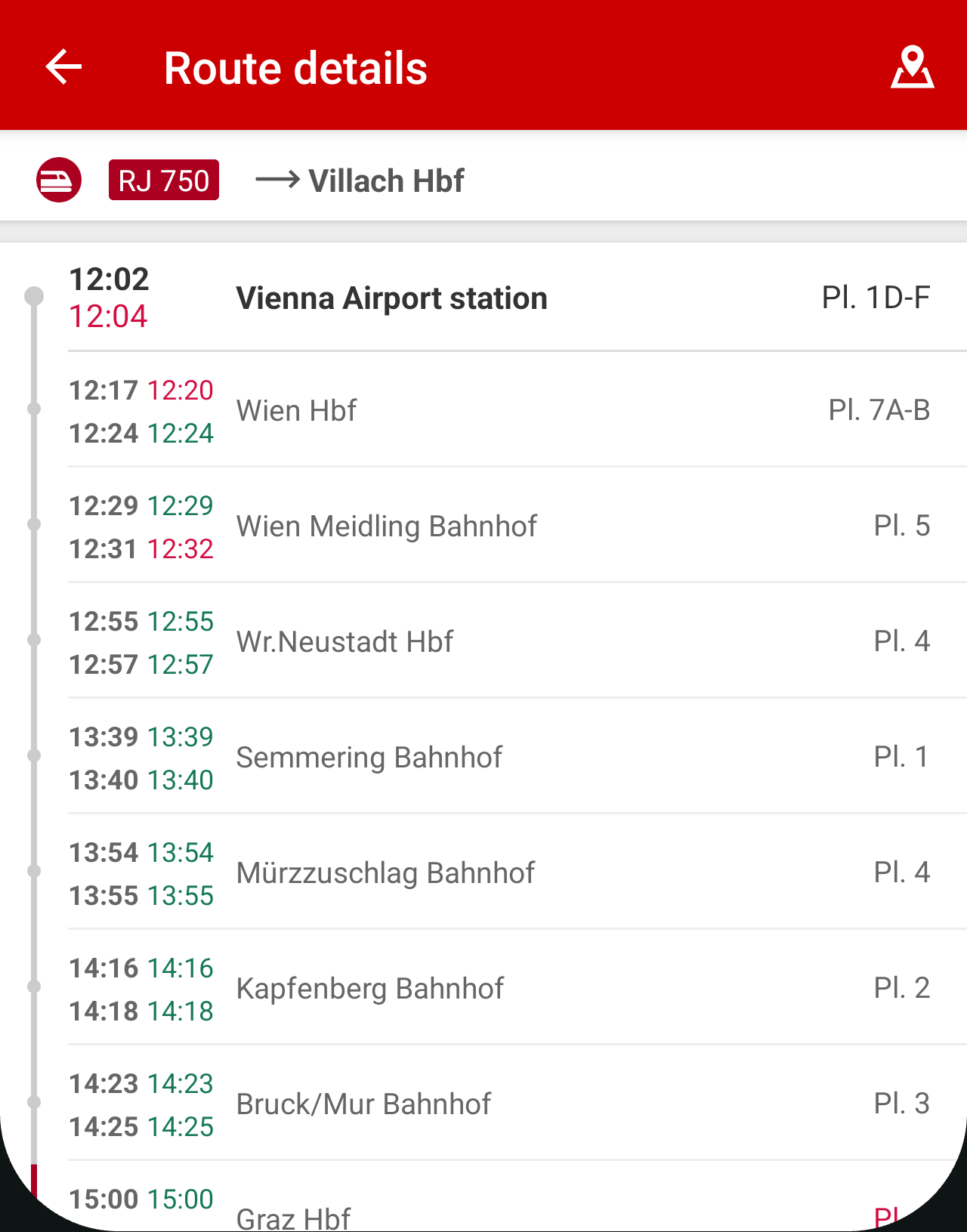Tap the red train icon
Image resolution: width=967 pixels, height=1232 pixels.
tap(59, 180)
